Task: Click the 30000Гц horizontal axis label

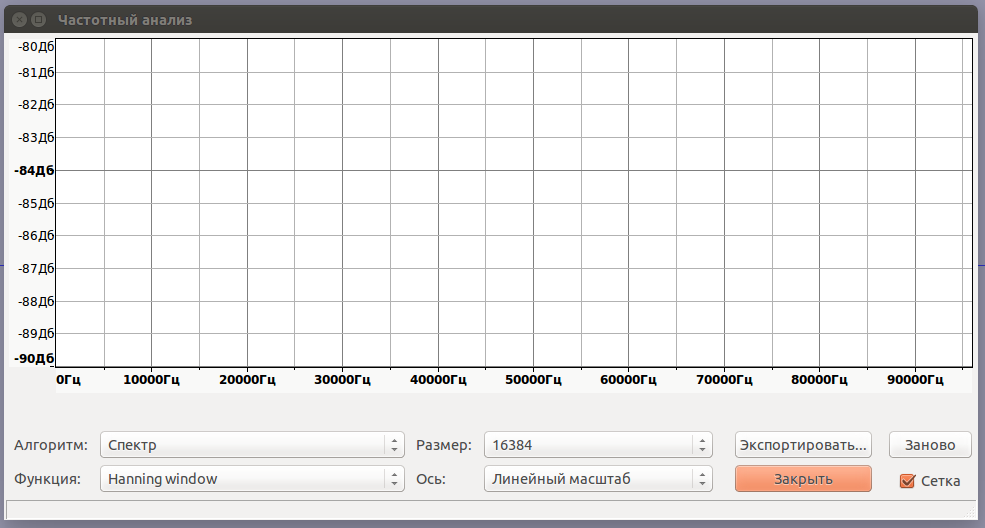Action: tap(342, 380)
